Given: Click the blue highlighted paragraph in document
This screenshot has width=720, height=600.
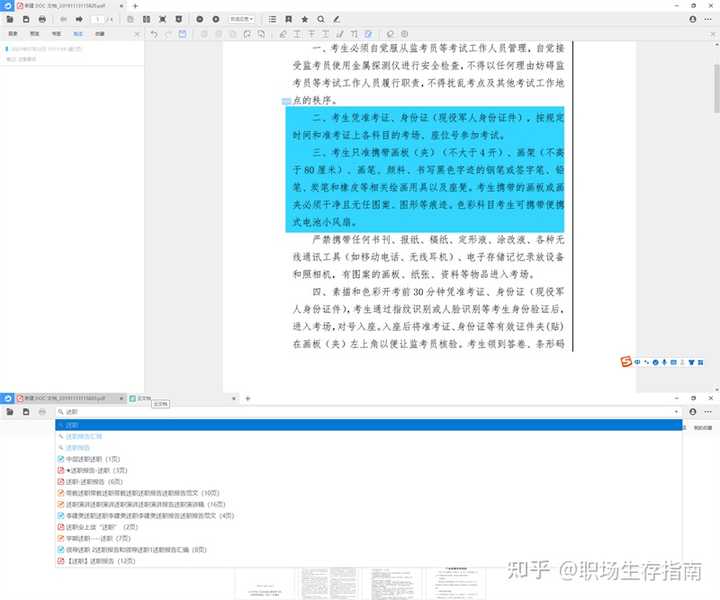Looking at the screenshot, I should click(425, 169).
